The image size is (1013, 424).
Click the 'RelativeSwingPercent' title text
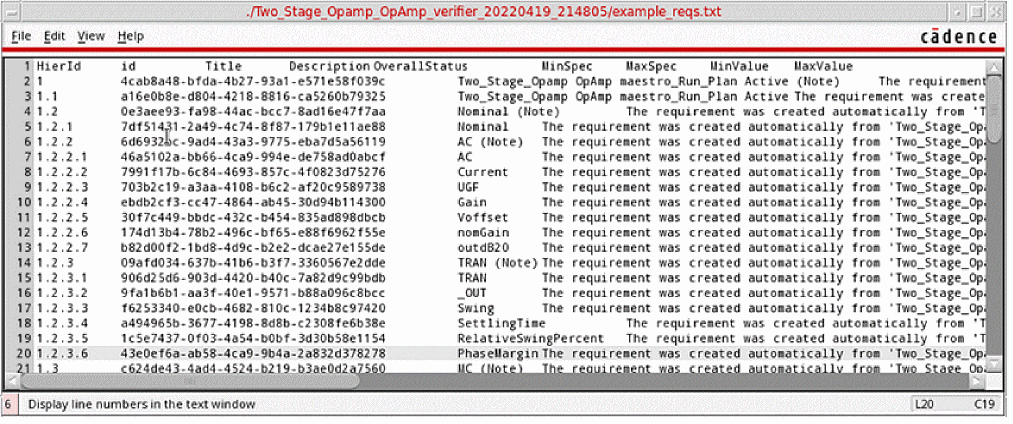point(530,339)
